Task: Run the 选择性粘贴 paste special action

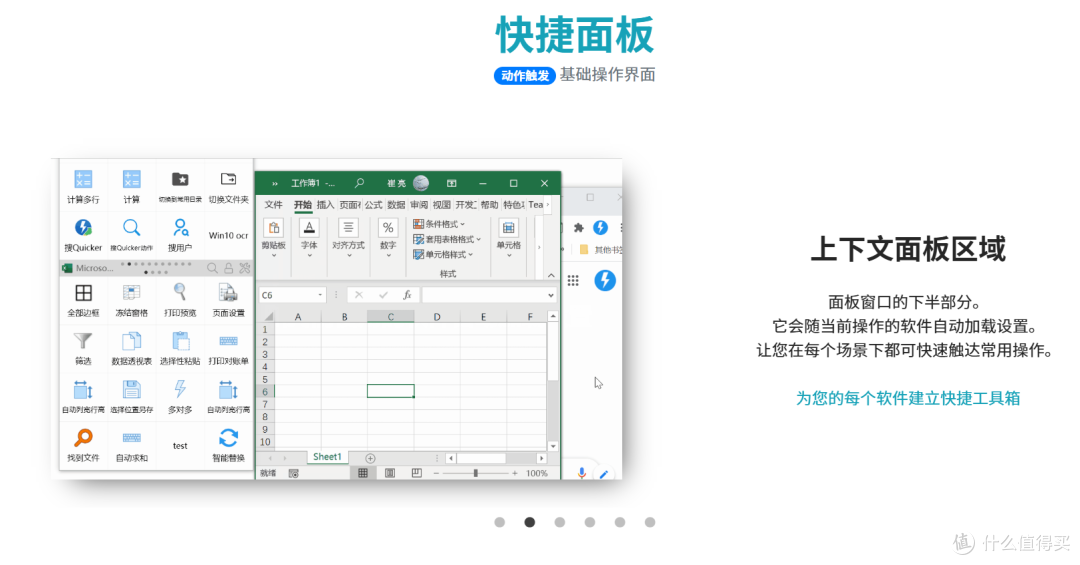Action: pyautogui.click(x=180, y=348)
